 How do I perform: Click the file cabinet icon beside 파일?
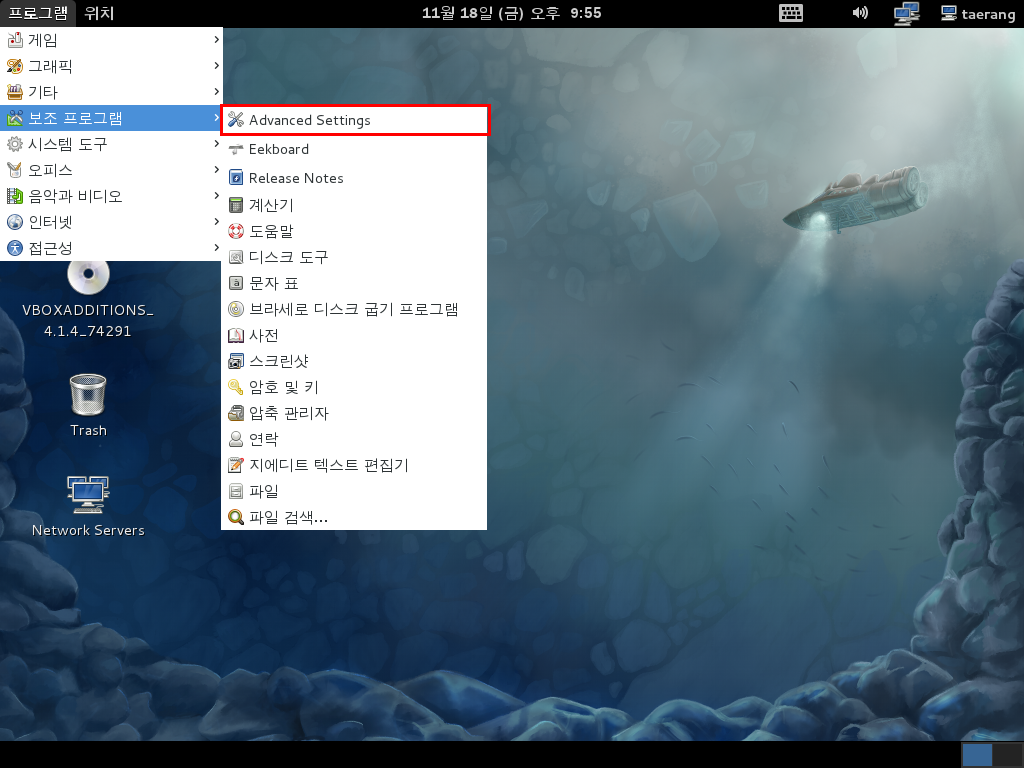pos(236,491)
